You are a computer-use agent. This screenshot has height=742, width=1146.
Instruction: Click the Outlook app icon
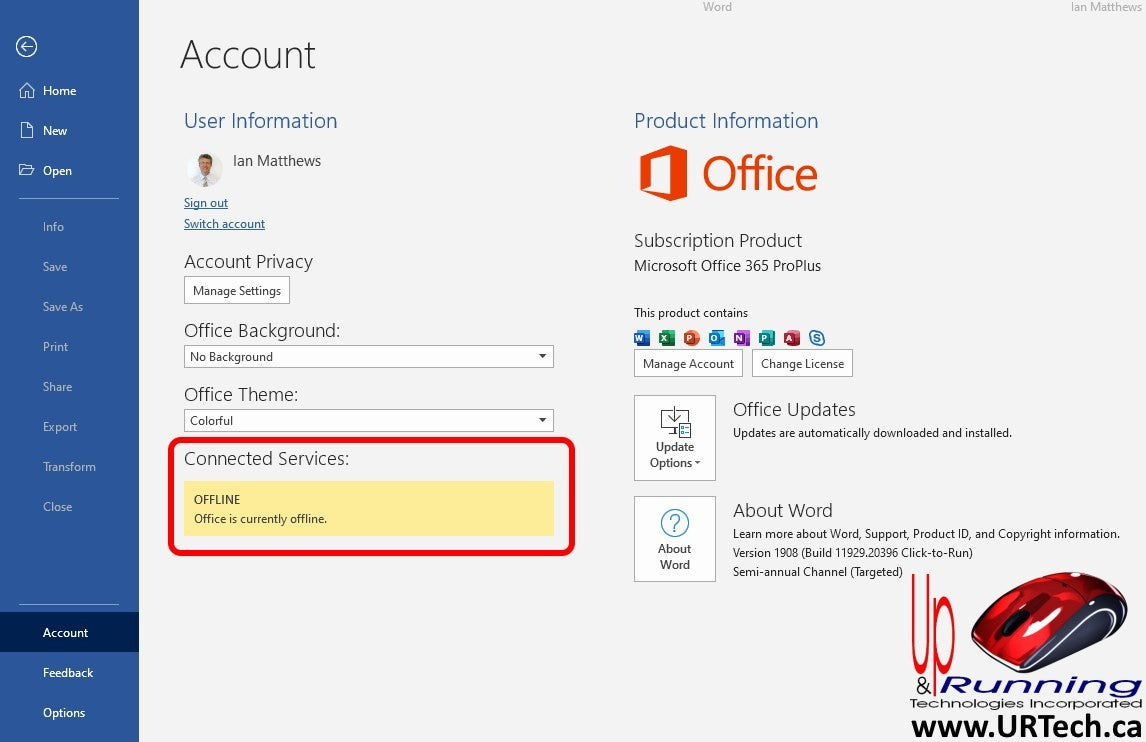click(x=717, y=338)
